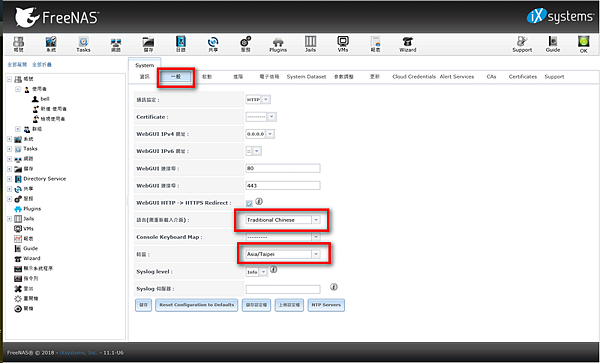
Task: Expand Directory Service node in sidebar
Action: click(x=10, y=179)
